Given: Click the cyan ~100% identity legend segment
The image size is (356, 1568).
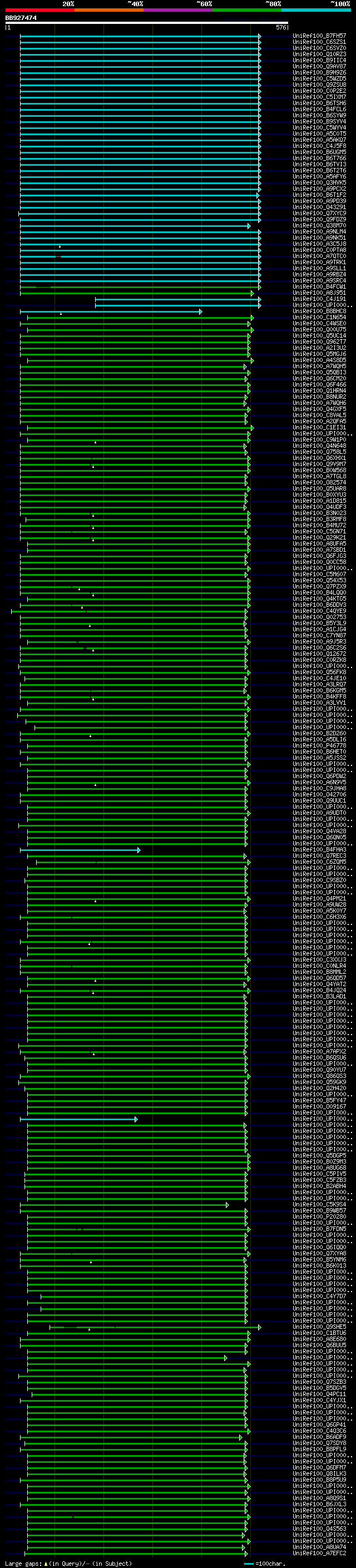Looking at the screenshot, I should pyautogui.click(x=316, y=10).
